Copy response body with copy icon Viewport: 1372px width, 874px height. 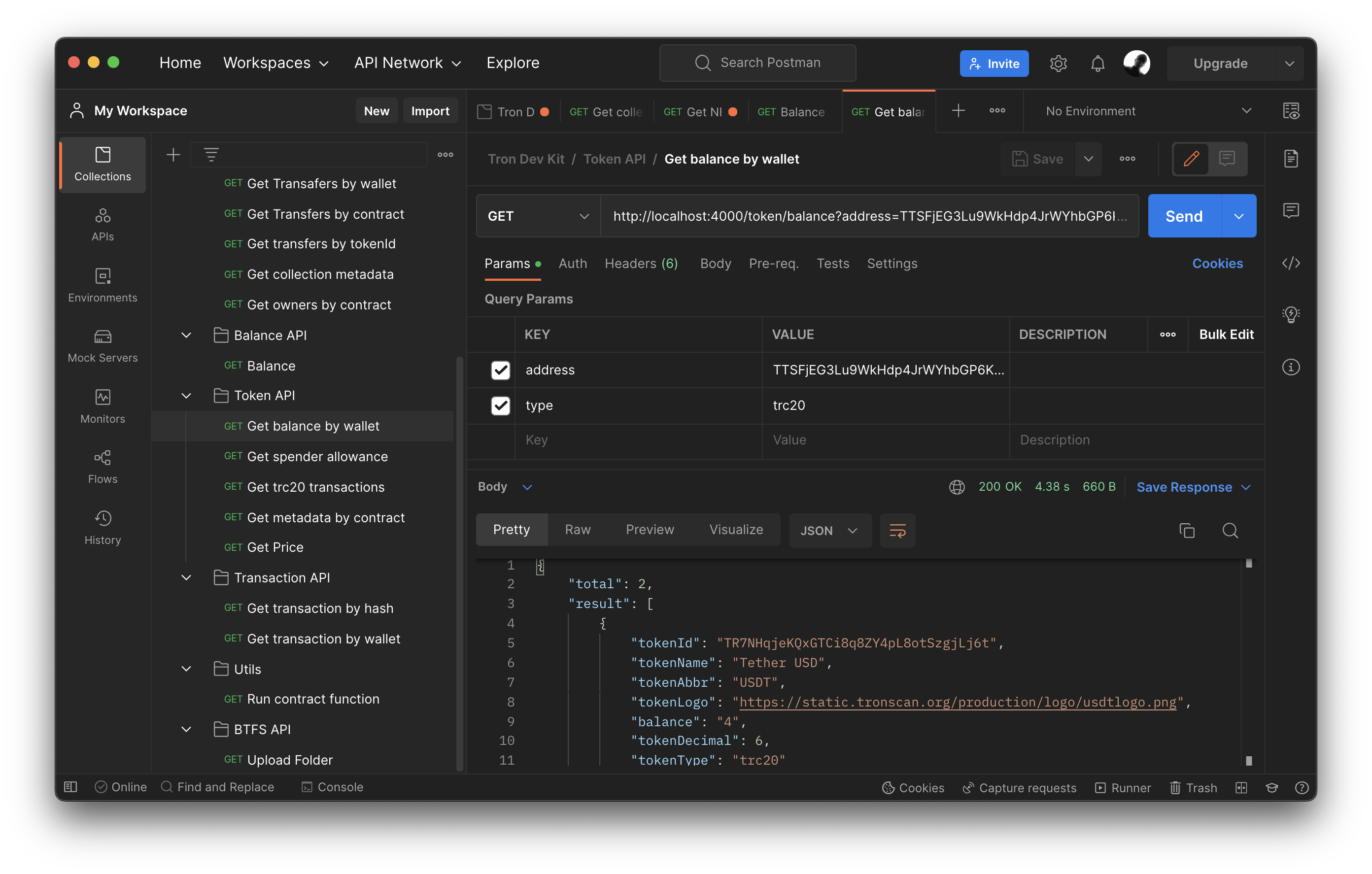(x=1187, y=531)
